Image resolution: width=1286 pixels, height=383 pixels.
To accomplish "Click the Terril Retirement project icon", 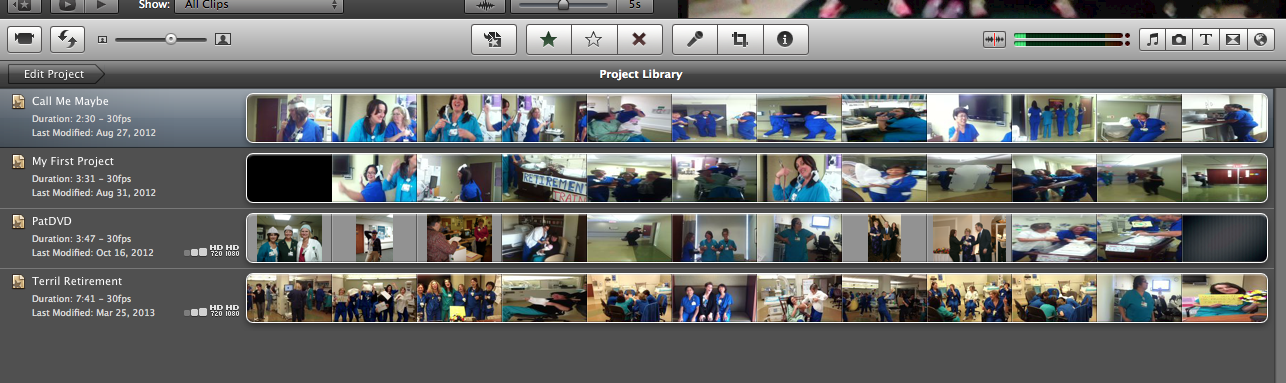I will [x=18, y=281].
